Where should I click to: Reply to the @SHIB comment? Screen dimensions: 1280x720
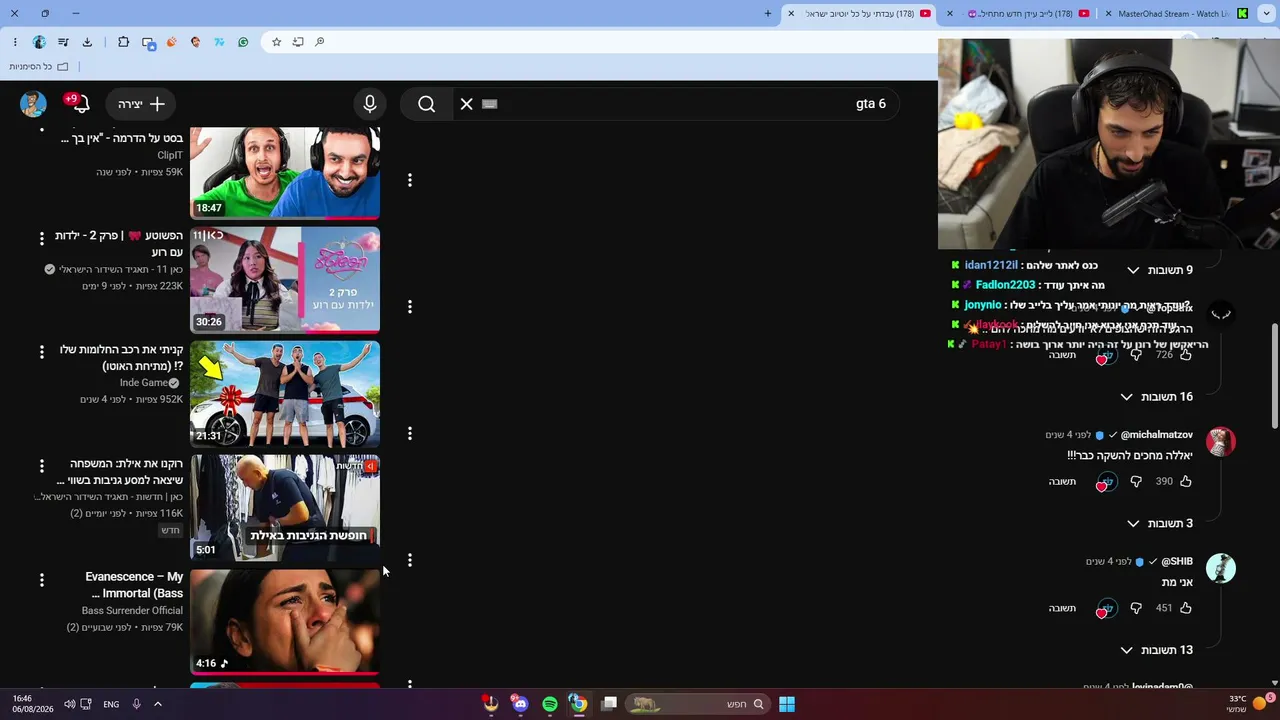coord(1062,608)
